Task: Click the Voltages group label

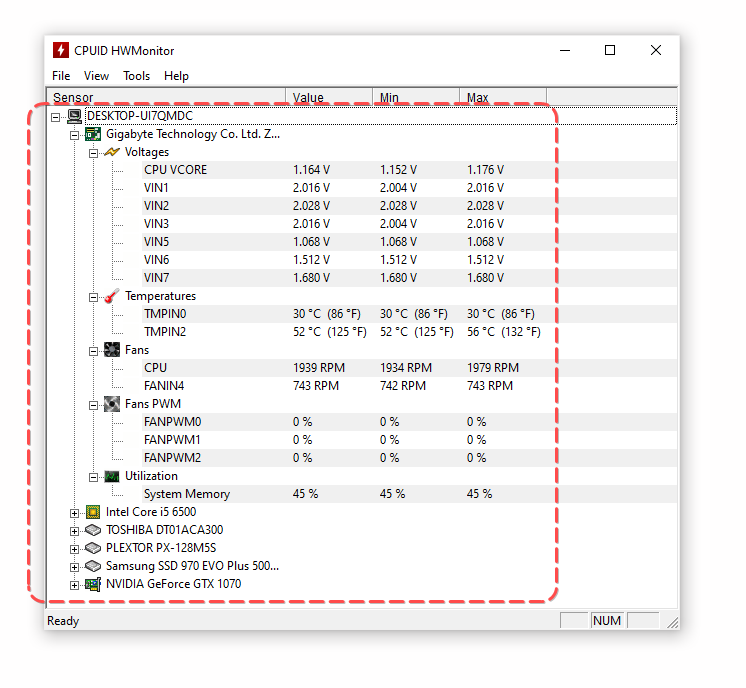Action: 147,152
